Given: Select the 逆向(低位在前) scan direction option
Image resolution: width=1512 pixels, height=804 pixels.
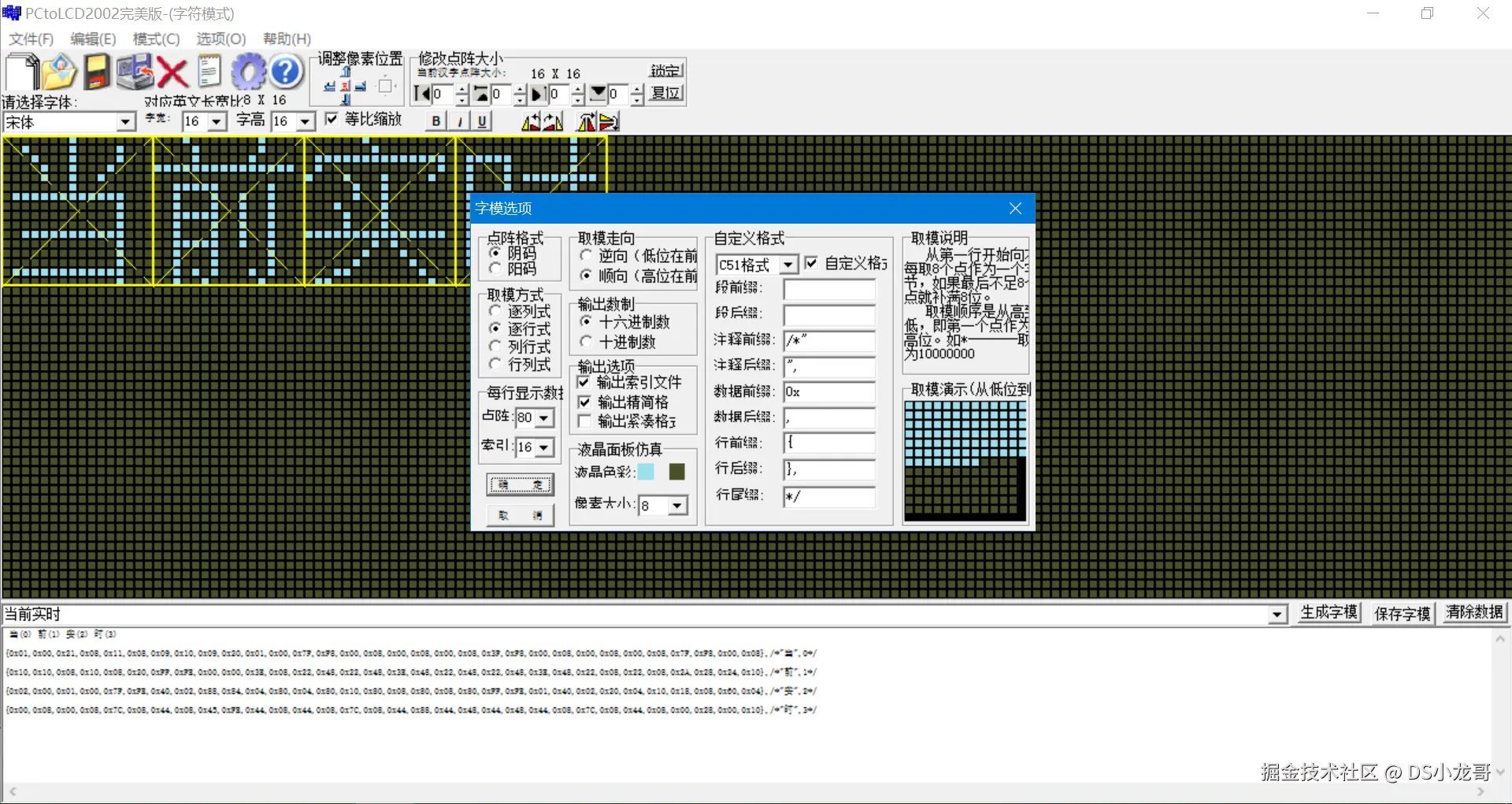Looking at the screenshot, I should [586, 255].
